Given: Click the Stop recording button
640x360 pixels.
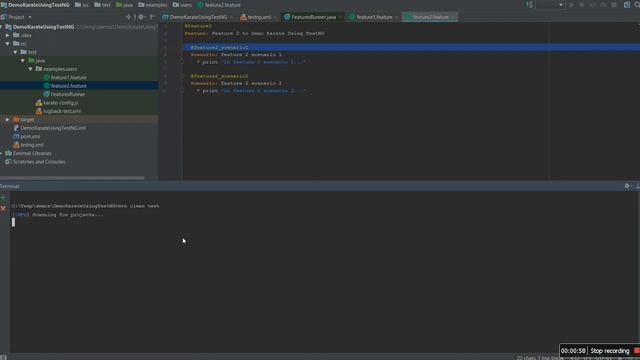Looking at the screenshot, I should (609, 351).
